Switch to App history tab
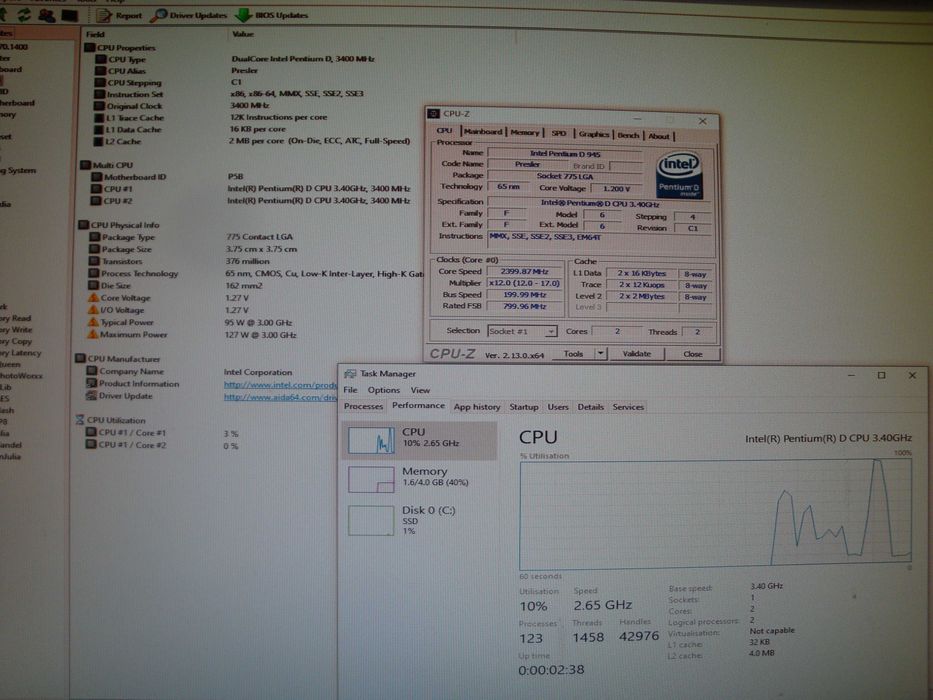The image size is (933, 700). 477,407
